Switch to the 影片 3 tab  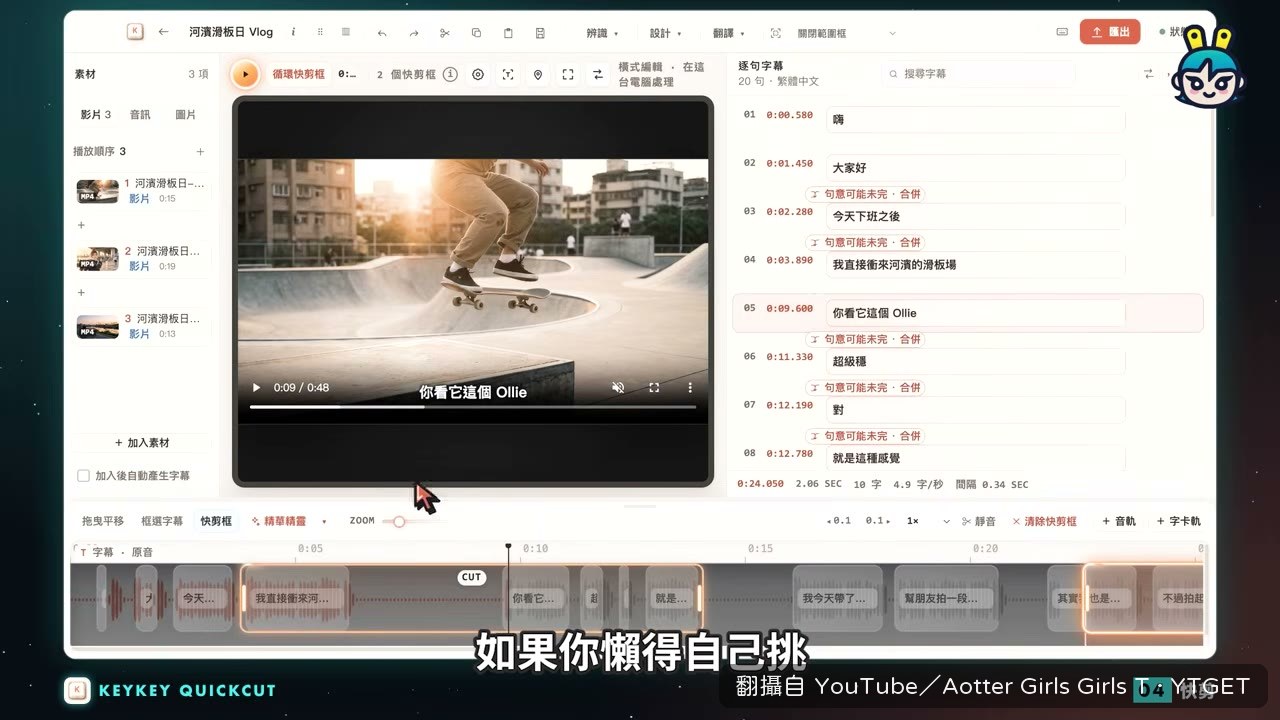[x=96, y=115]
